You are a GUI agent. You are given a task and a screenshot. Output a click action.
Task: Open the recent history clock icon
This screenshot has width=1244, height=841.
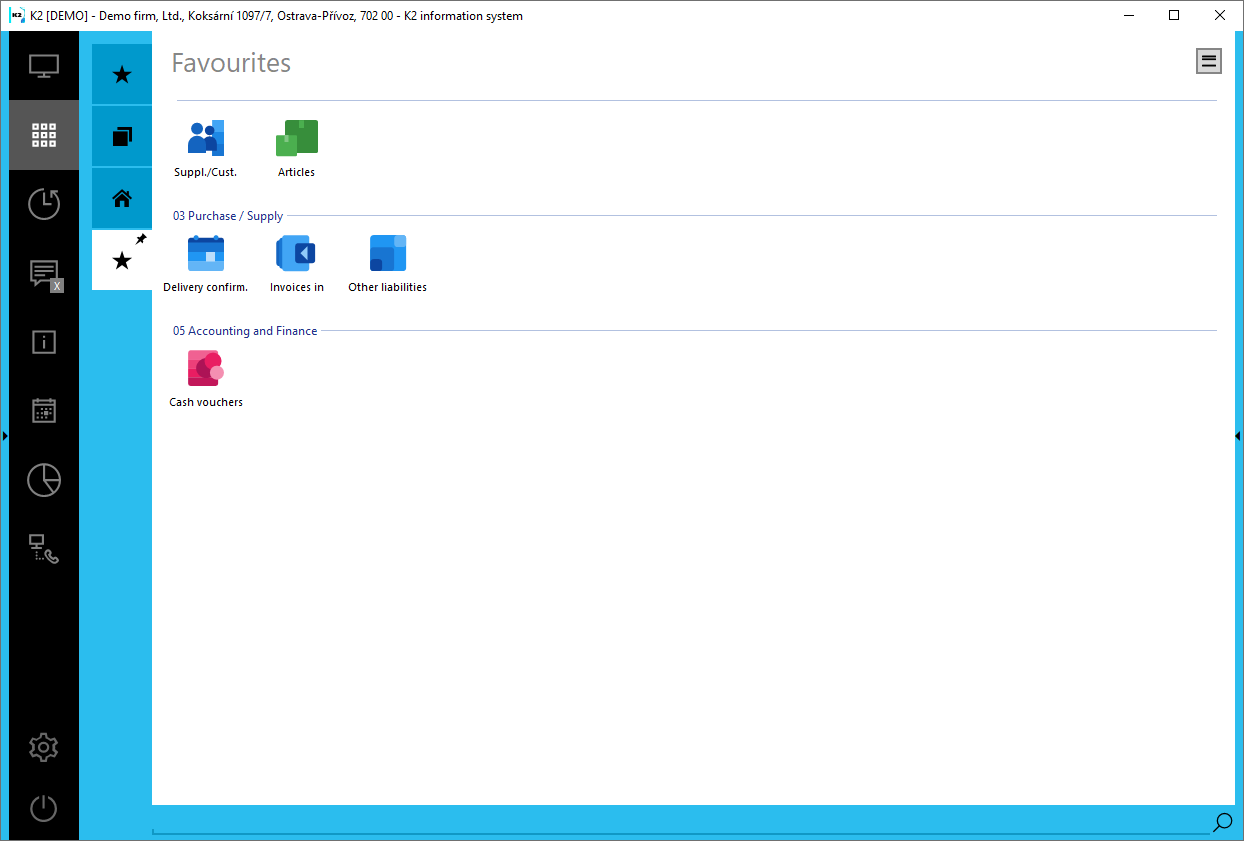click(x=44, y=204)
